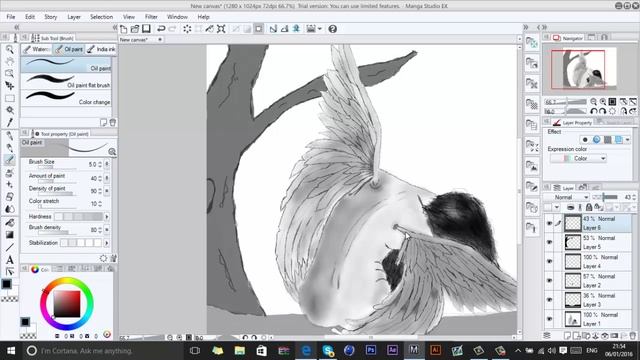
Task: Rotate left in Navigator panel
Action: point(594,111)
